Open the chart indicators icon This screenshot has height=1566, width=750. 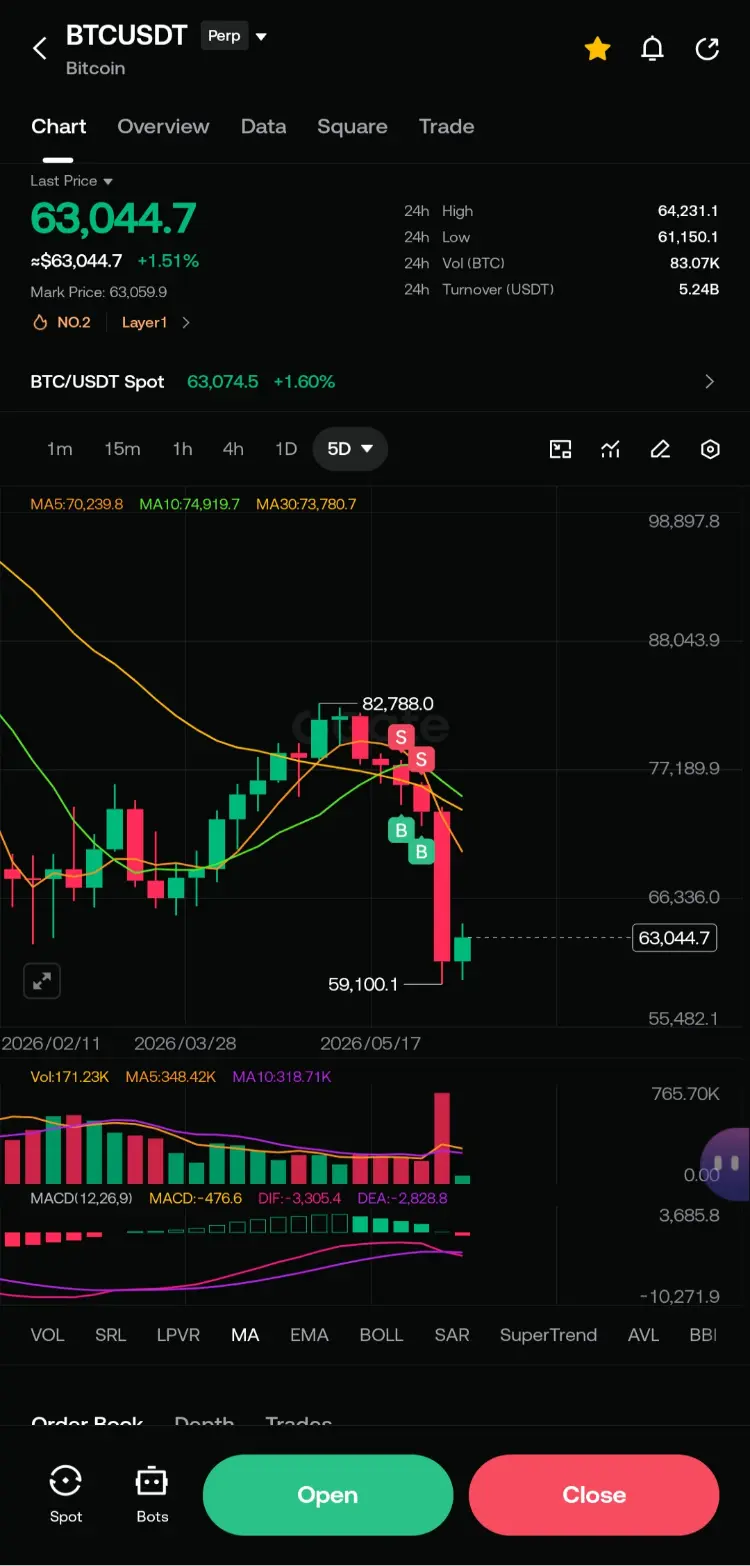click(610, 449)
